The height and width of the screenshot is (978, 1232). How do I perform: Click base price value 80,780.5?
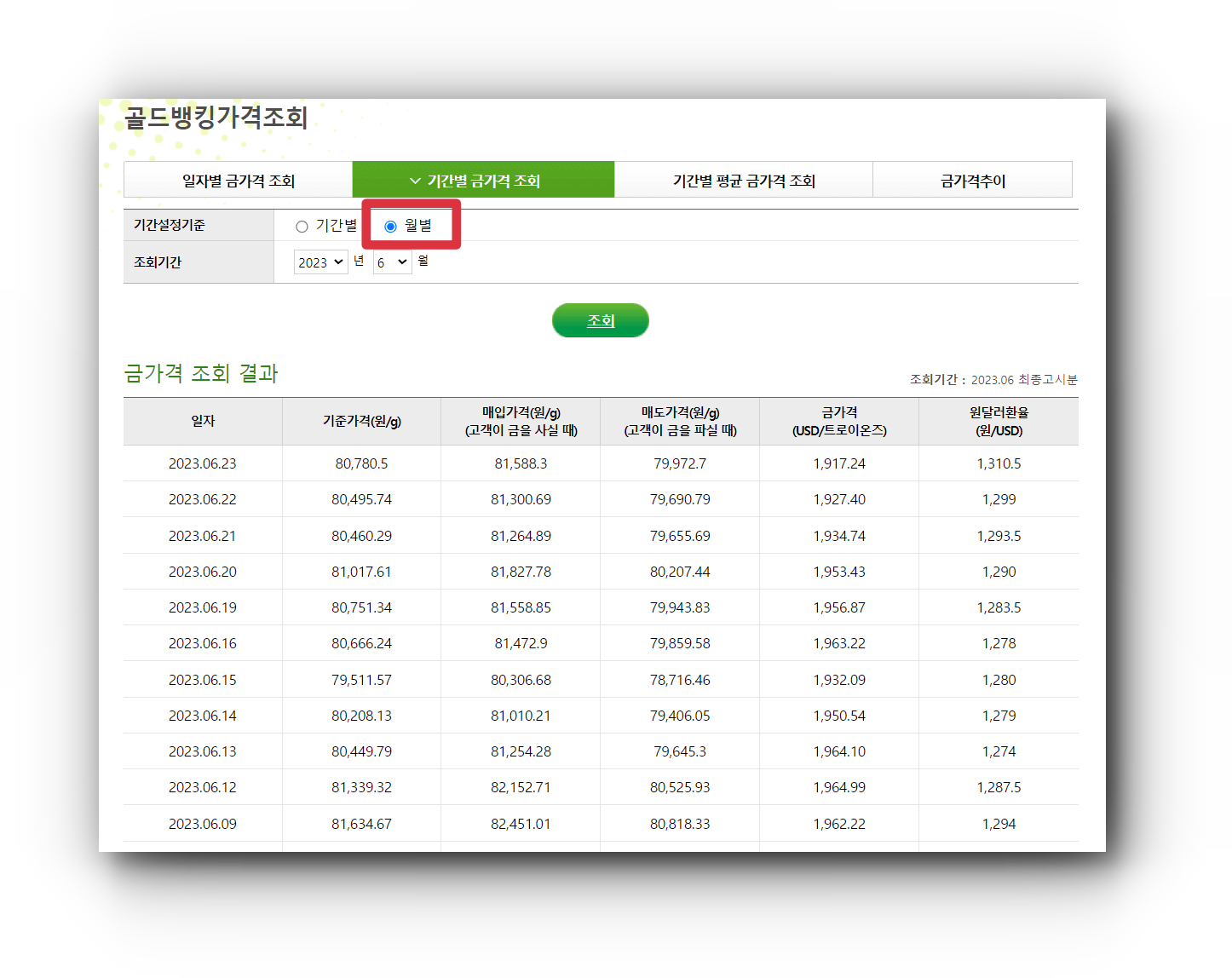(361, 463)
